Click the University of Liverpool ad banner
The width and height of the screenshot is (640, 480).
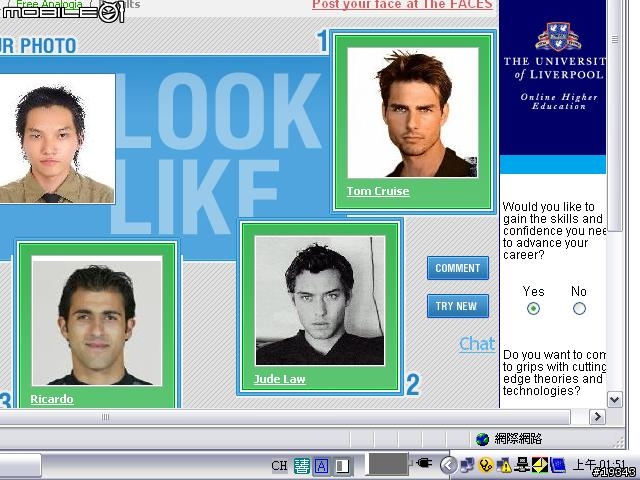[x=553, y=78]
